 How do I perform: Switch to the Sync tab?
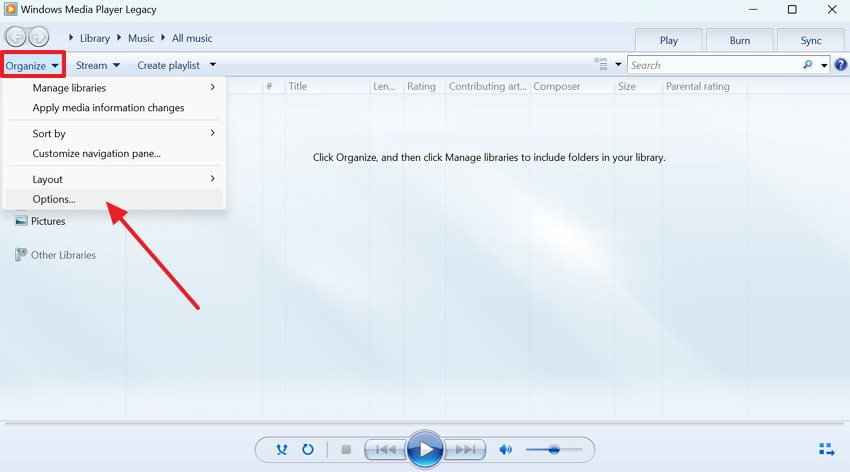[x=811, y=41]
